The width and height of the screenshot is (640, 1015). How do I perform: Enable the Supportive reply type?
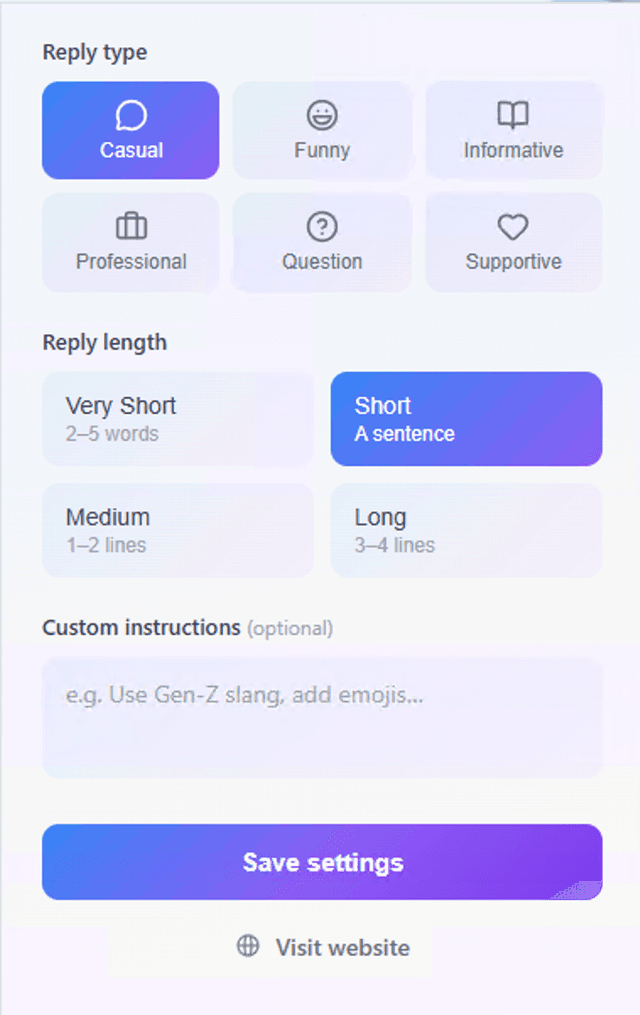point(513,242)
